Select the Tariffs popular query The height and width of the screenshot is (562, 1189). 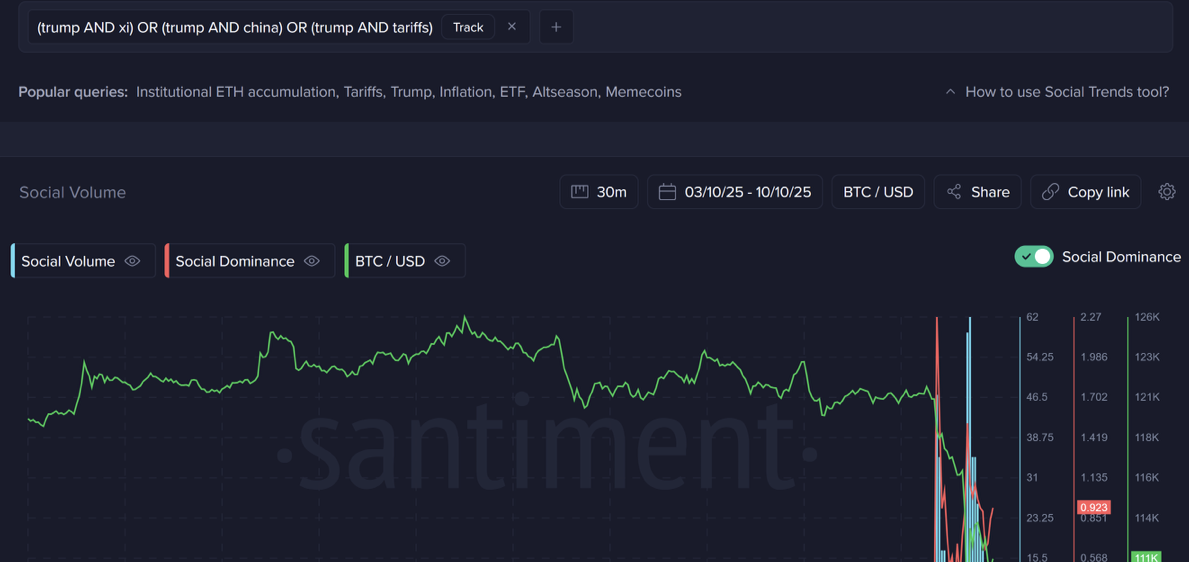(x=362, y=92)
